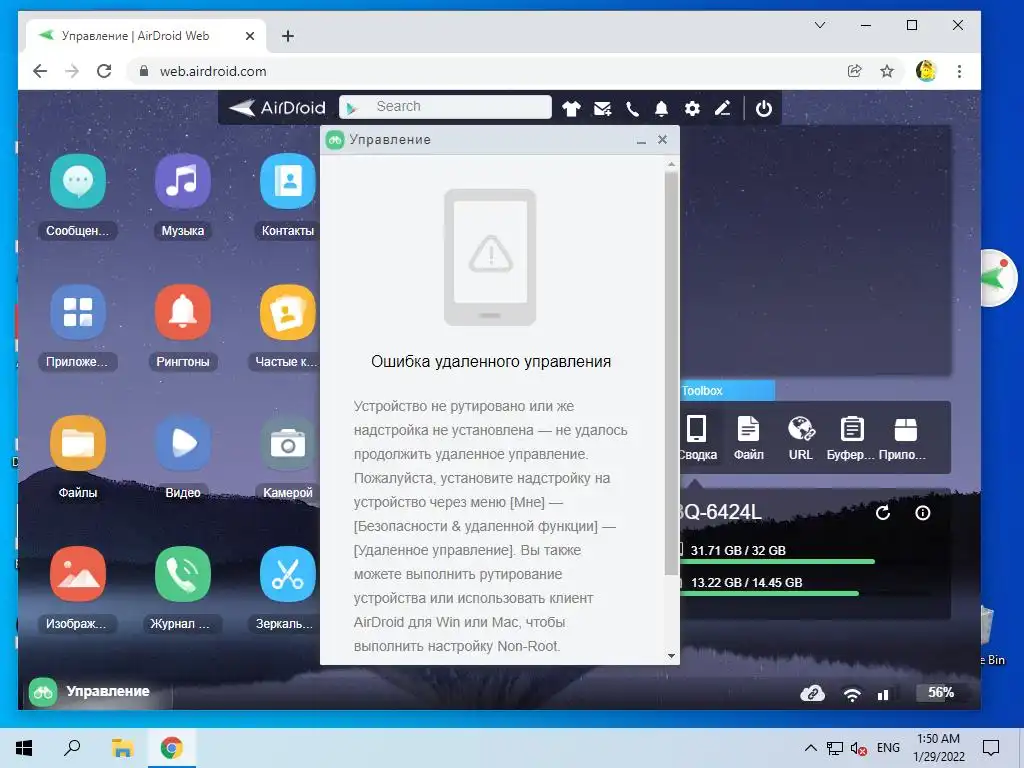Click the new message envelope icon
The image size is (1024, 768).
coord(602,108)
